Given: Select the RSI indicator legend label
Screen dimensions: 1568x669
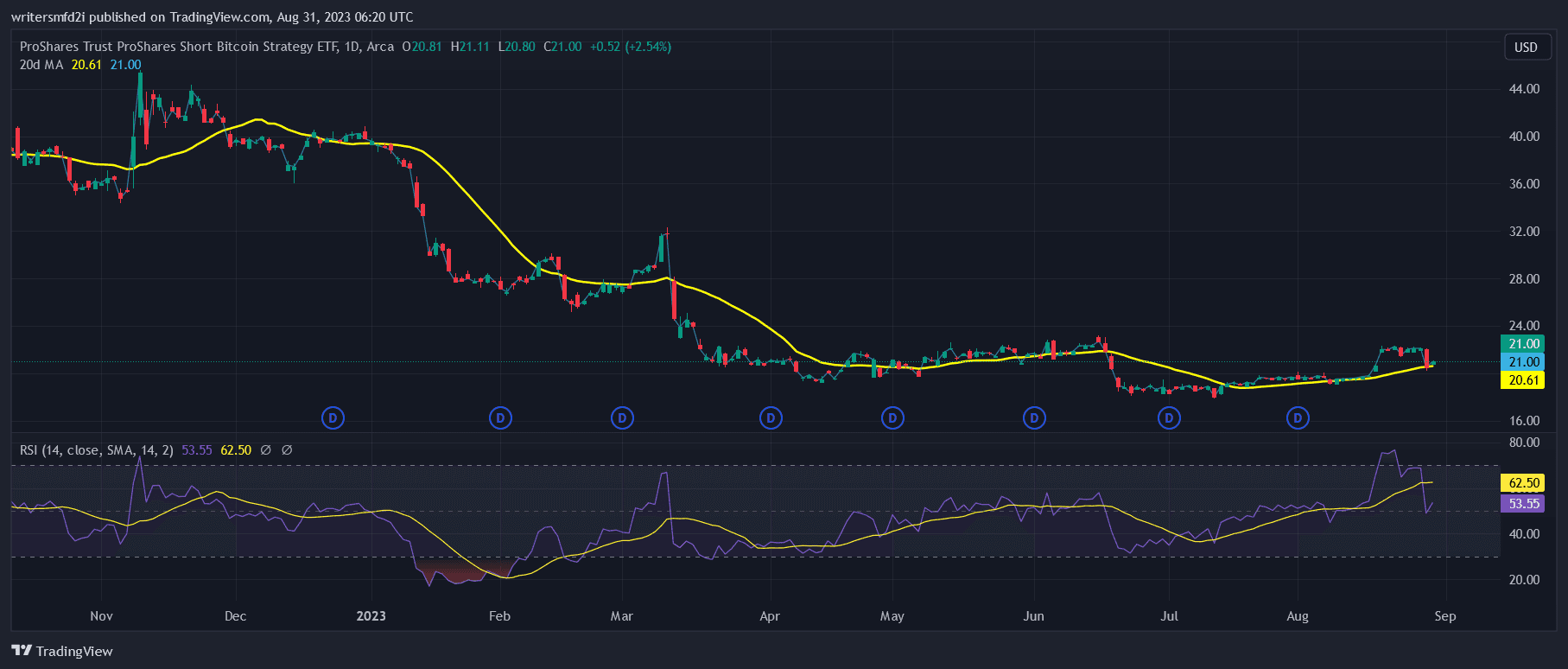Looking at the screenshot, I should click(96, 450).
